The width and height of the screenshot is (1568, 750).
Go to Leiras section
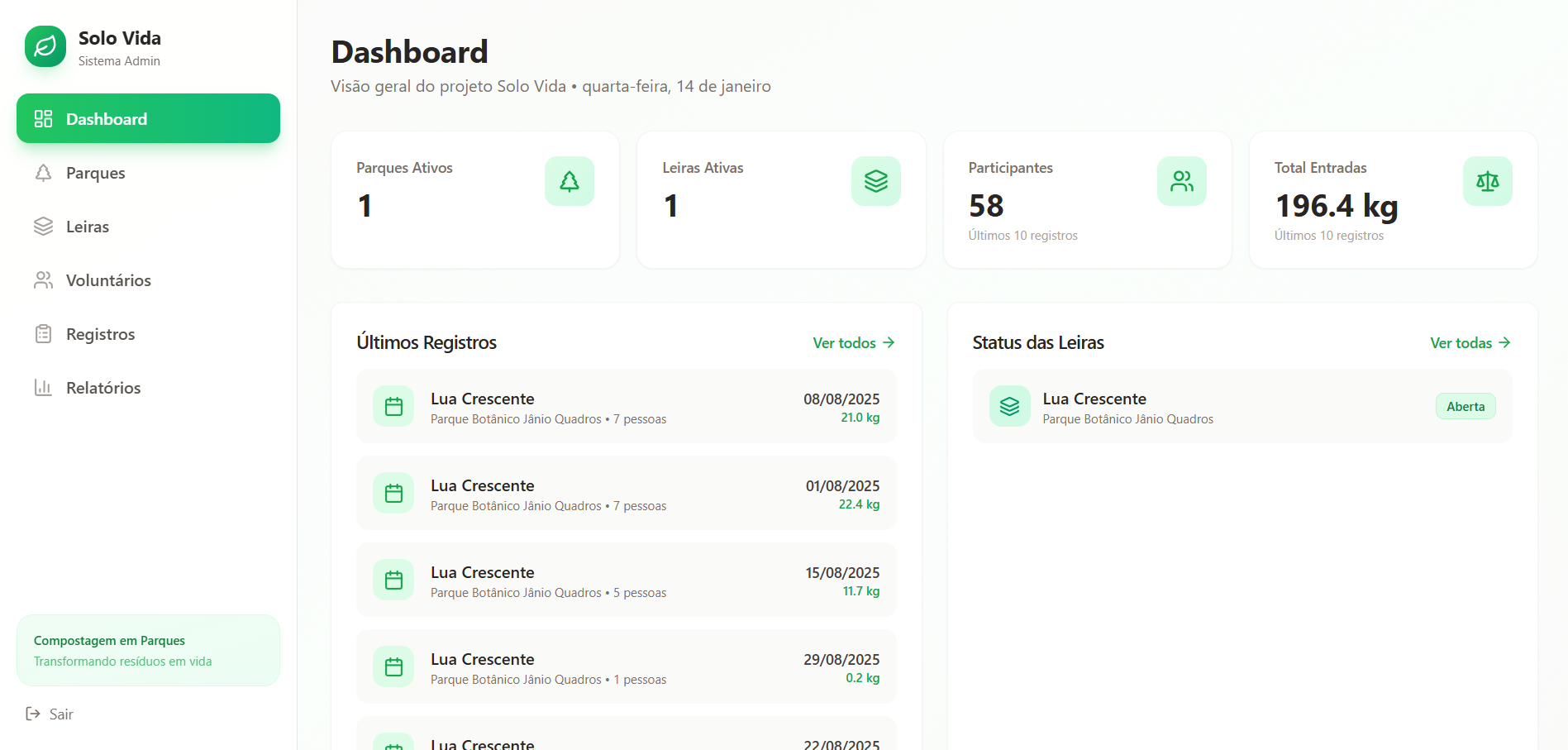[148, 226]
